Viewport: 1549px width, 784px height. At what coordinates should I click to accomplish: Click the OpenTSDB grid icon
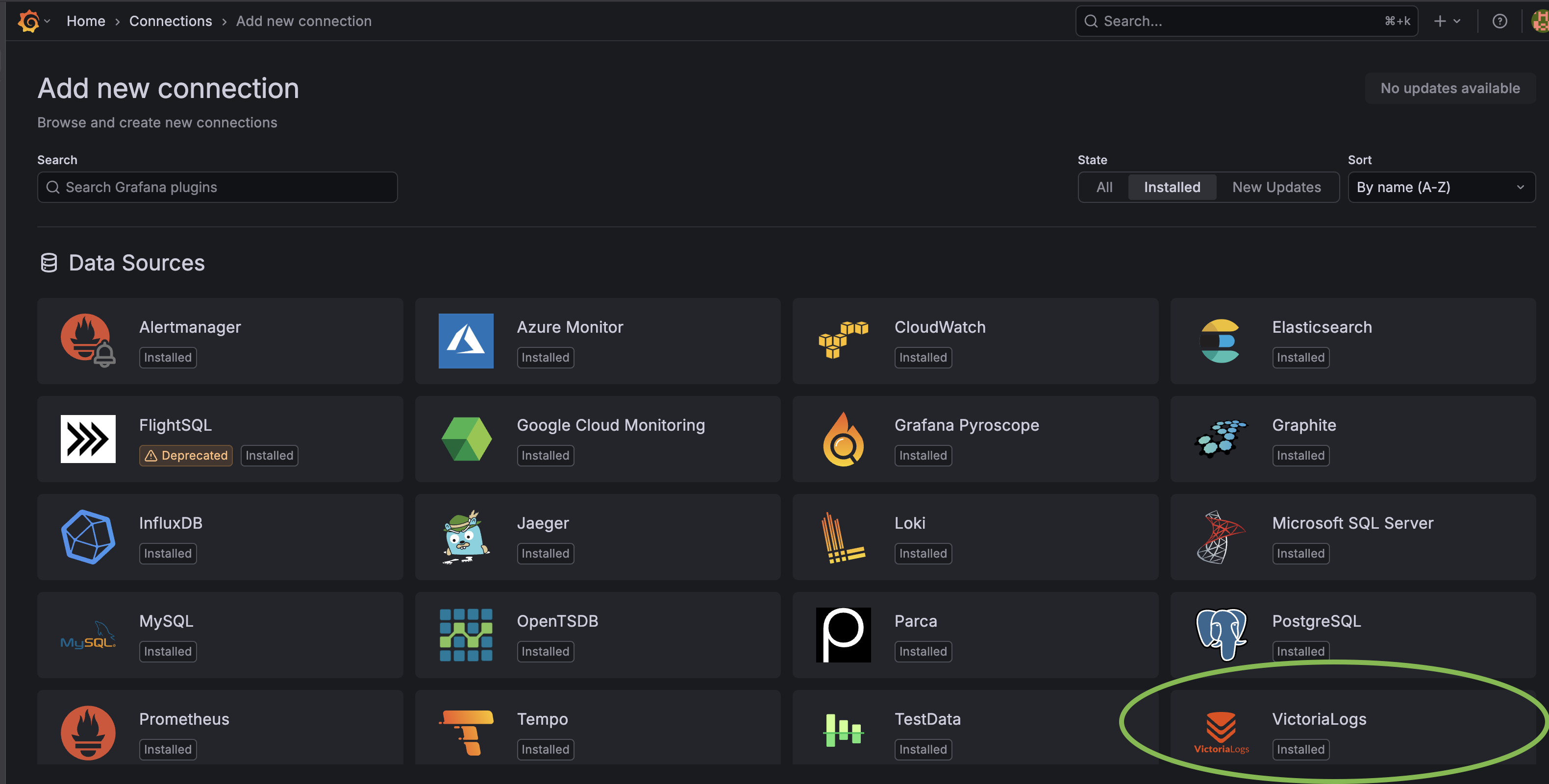466,634
